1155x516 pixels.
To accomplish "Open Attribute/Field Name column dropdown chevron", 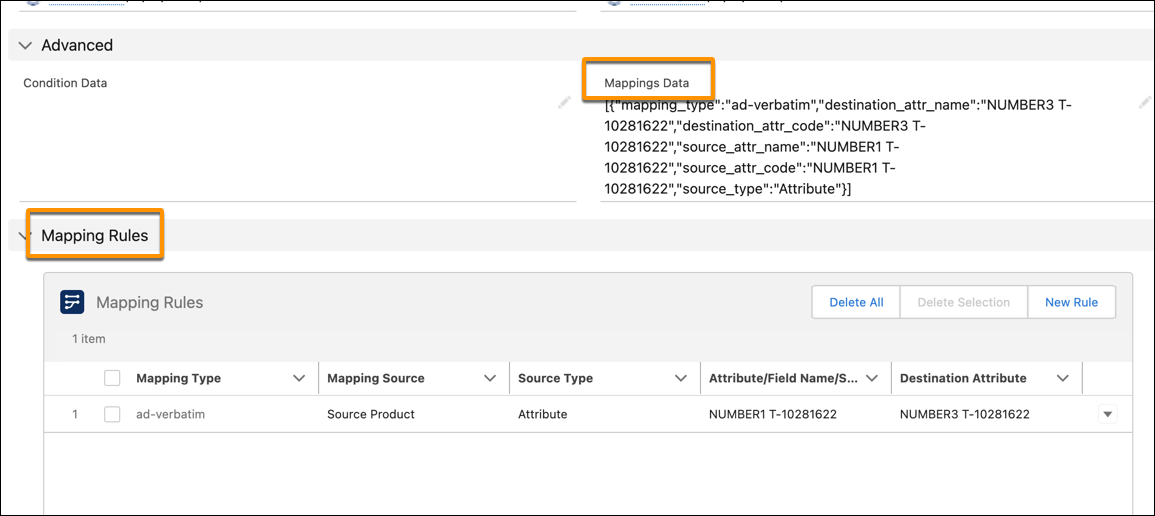I will click(x=872, y=378).
